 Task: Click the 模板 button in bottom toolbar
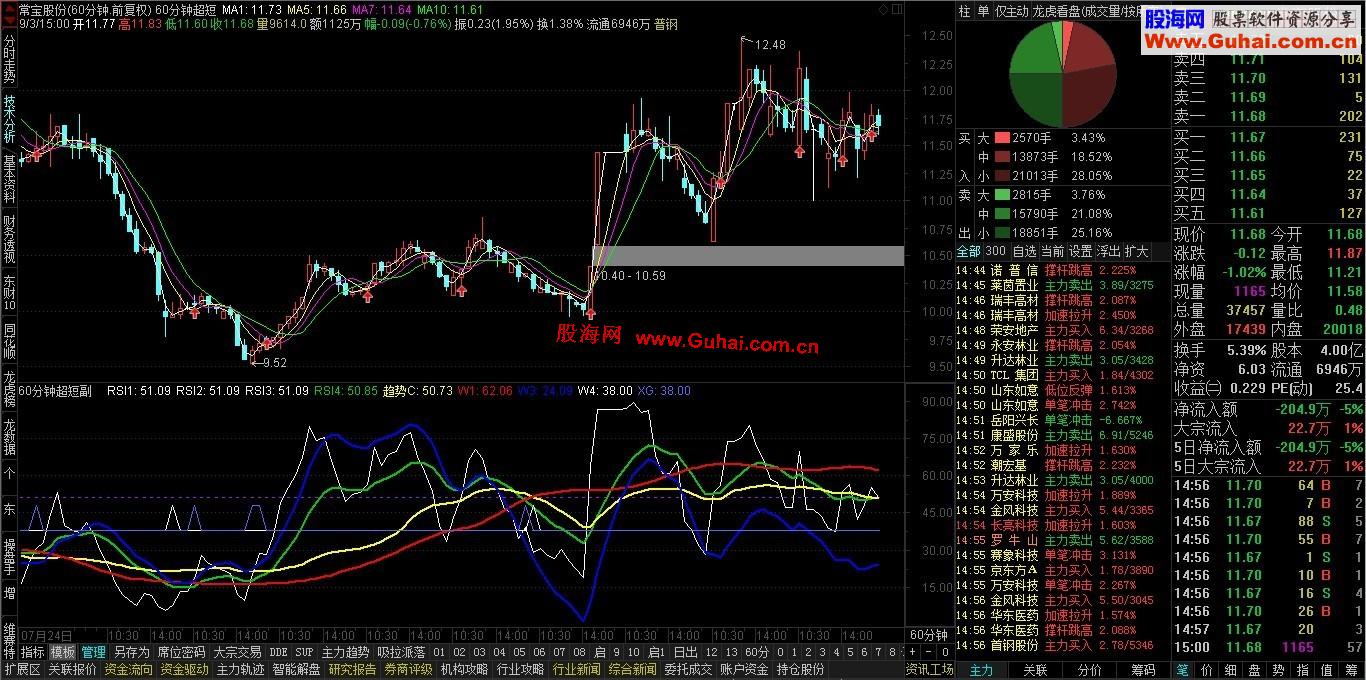coord(63,652)
